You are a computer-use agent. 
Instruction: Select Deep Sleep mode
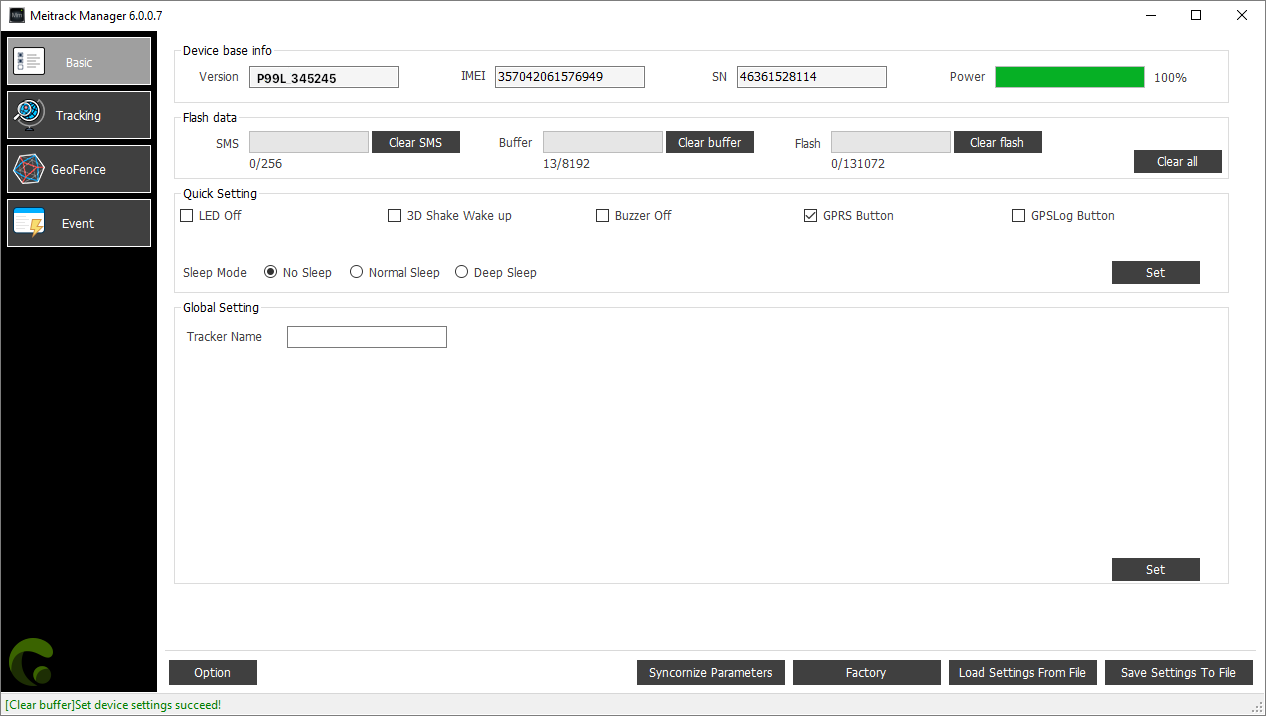pyautogui.click(x=461, y=272)
